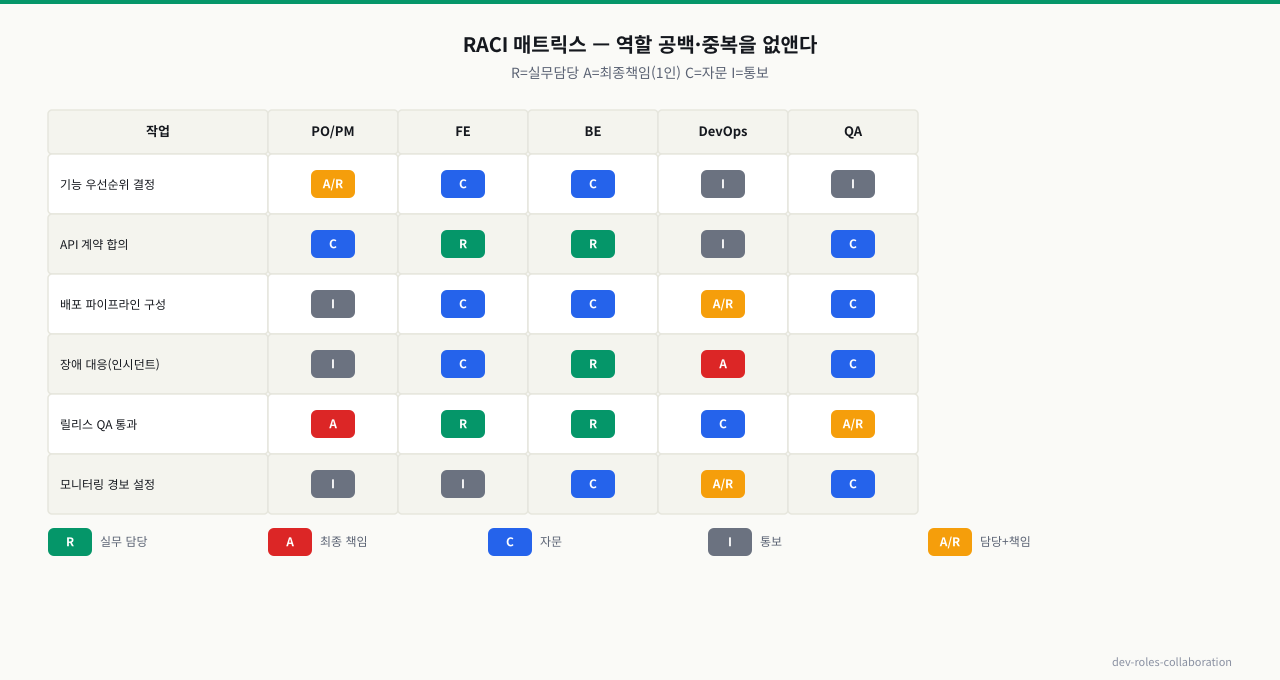The height and width of the screenshot is (680, 1280).
Task: Click C badge for BE in 모니터링 경보 설정
Action: [x=593, y=484]
